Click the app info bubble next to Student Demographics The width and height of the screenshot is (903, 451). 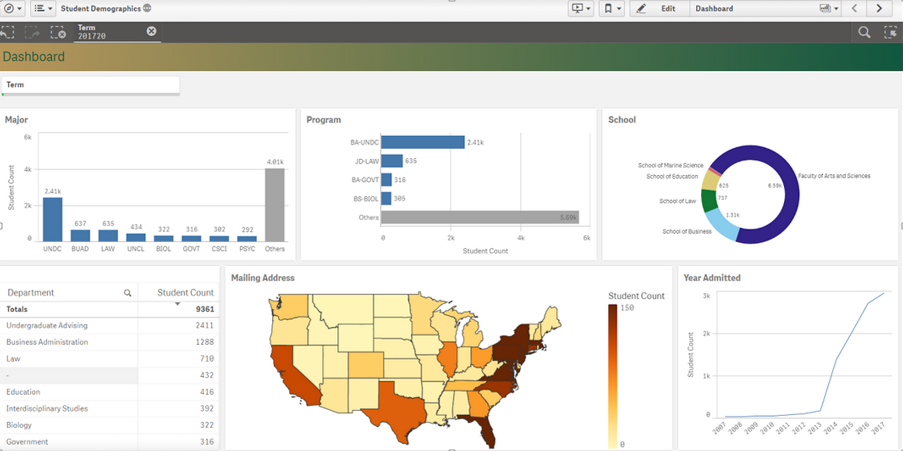(147, 9)
